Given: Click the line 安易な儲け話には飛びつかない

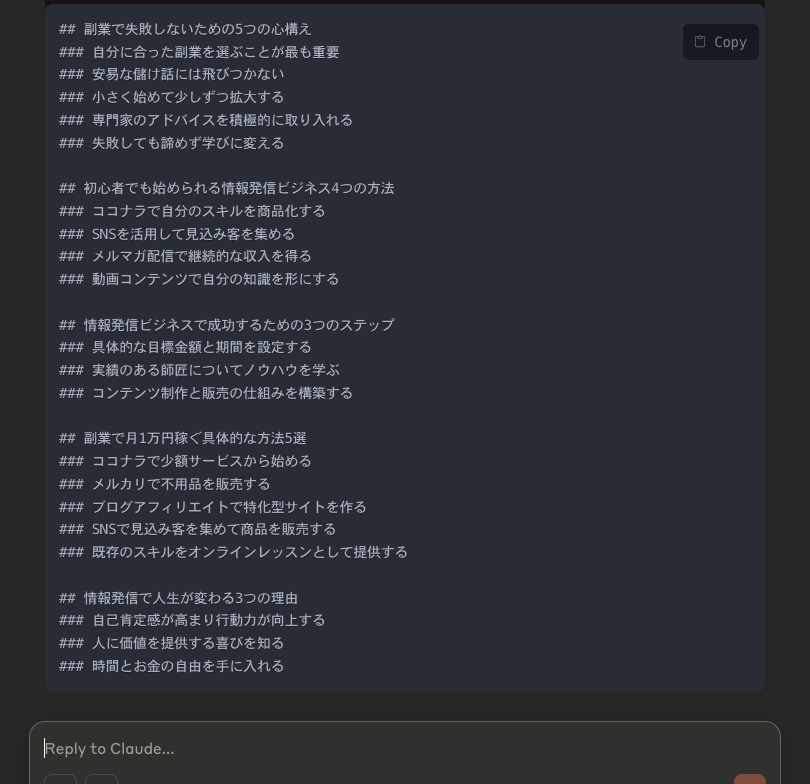Looking at the screenshot, I should point(188,74).
